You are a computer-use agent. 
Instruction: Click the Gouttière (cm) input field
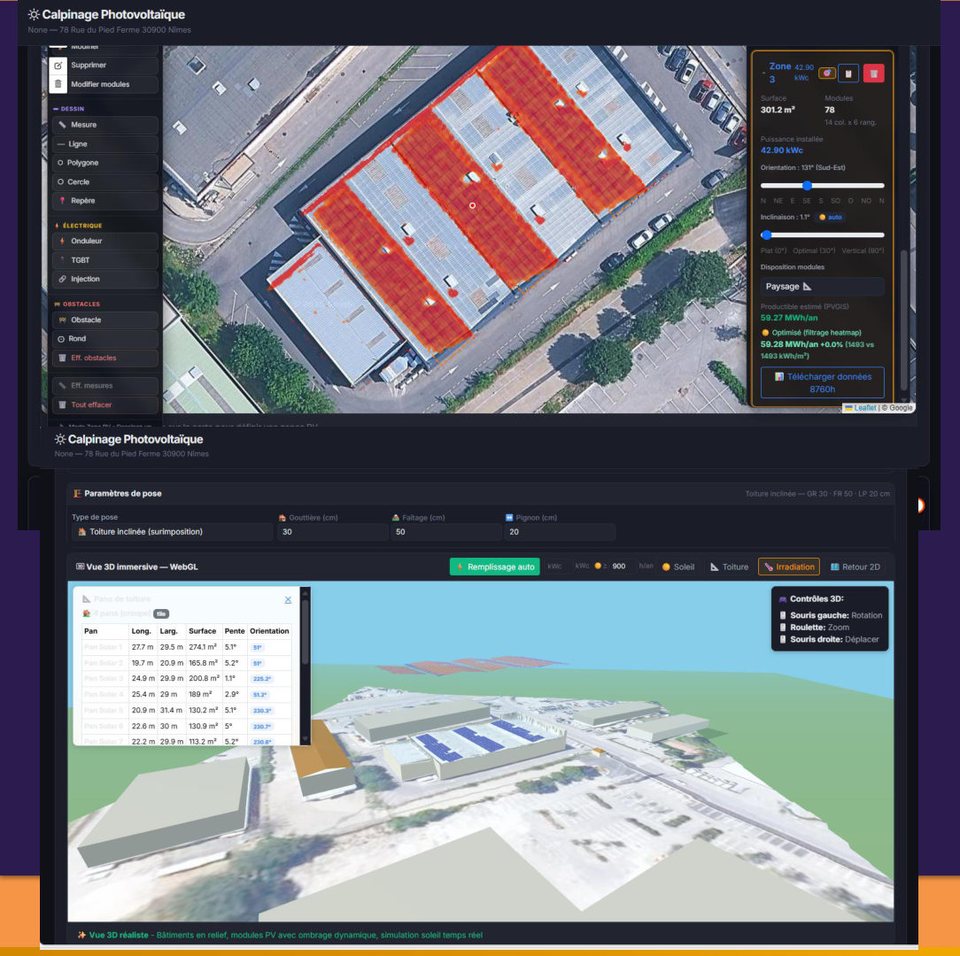click(x=331, y=532)
